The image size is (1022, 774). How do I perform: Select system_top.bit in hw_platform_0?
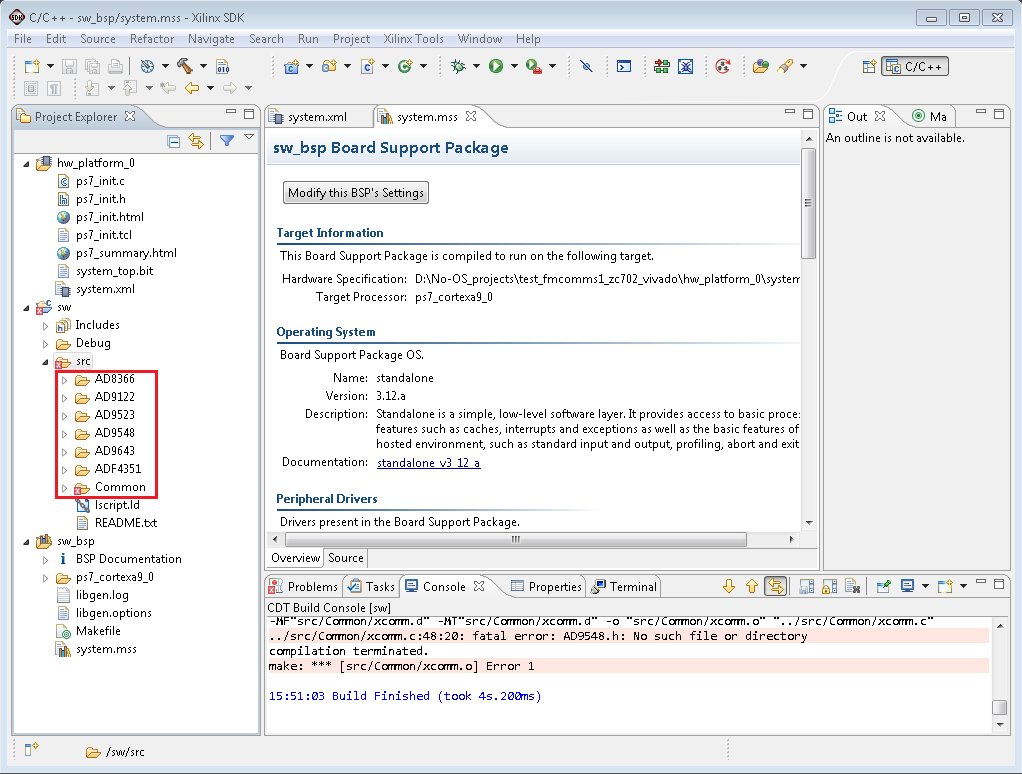pyautogui.click(x=114, y=271)
